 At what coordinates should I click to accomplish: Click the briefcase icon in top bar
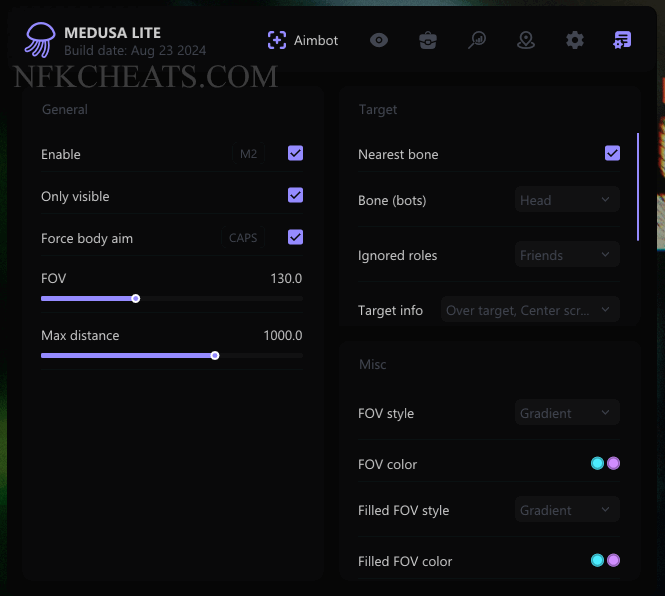point(428,40)
